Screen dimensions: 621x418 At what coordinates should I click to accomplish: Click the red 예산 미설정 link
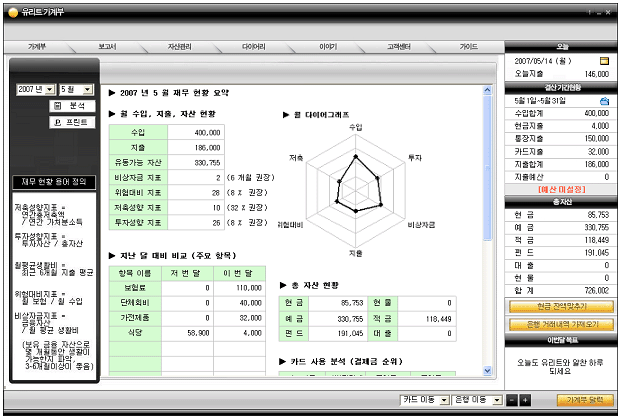point(560,189)
